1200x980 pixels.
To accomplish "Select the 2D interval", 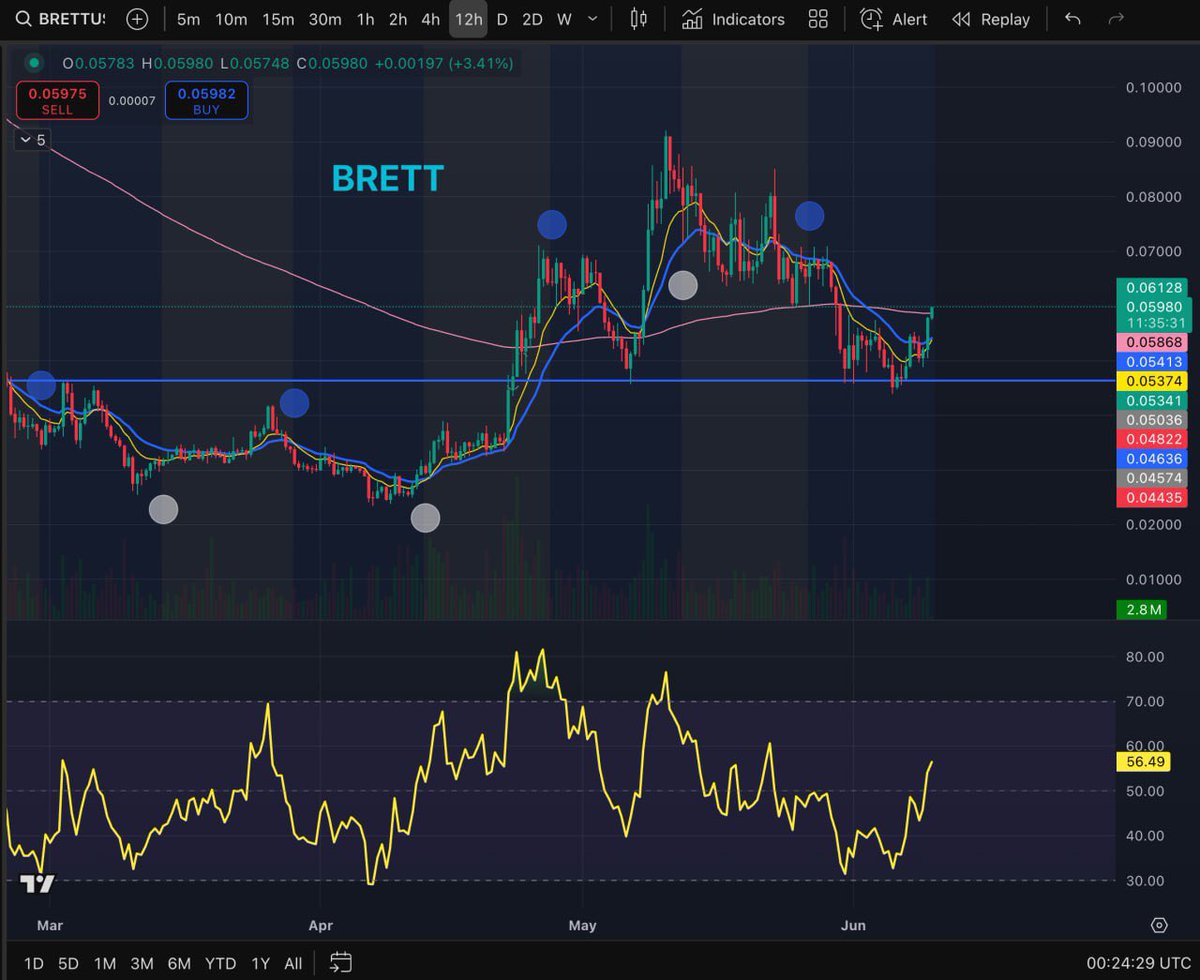I will 532,19.
